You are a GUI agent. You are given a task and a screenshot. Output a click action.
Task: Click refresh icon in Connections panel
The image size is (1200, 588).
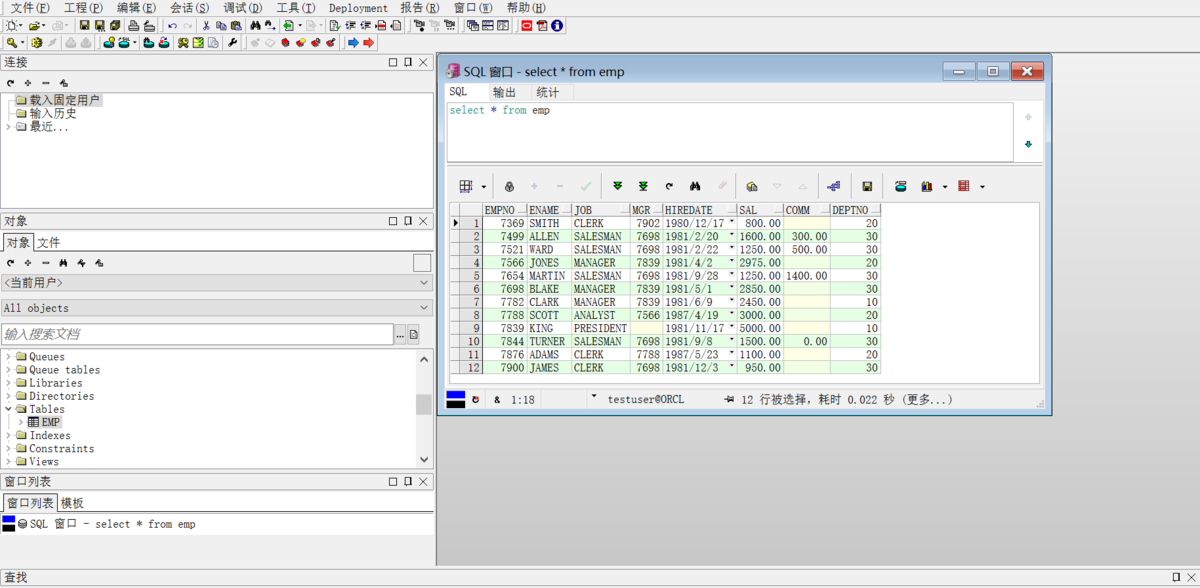point(11,83)
